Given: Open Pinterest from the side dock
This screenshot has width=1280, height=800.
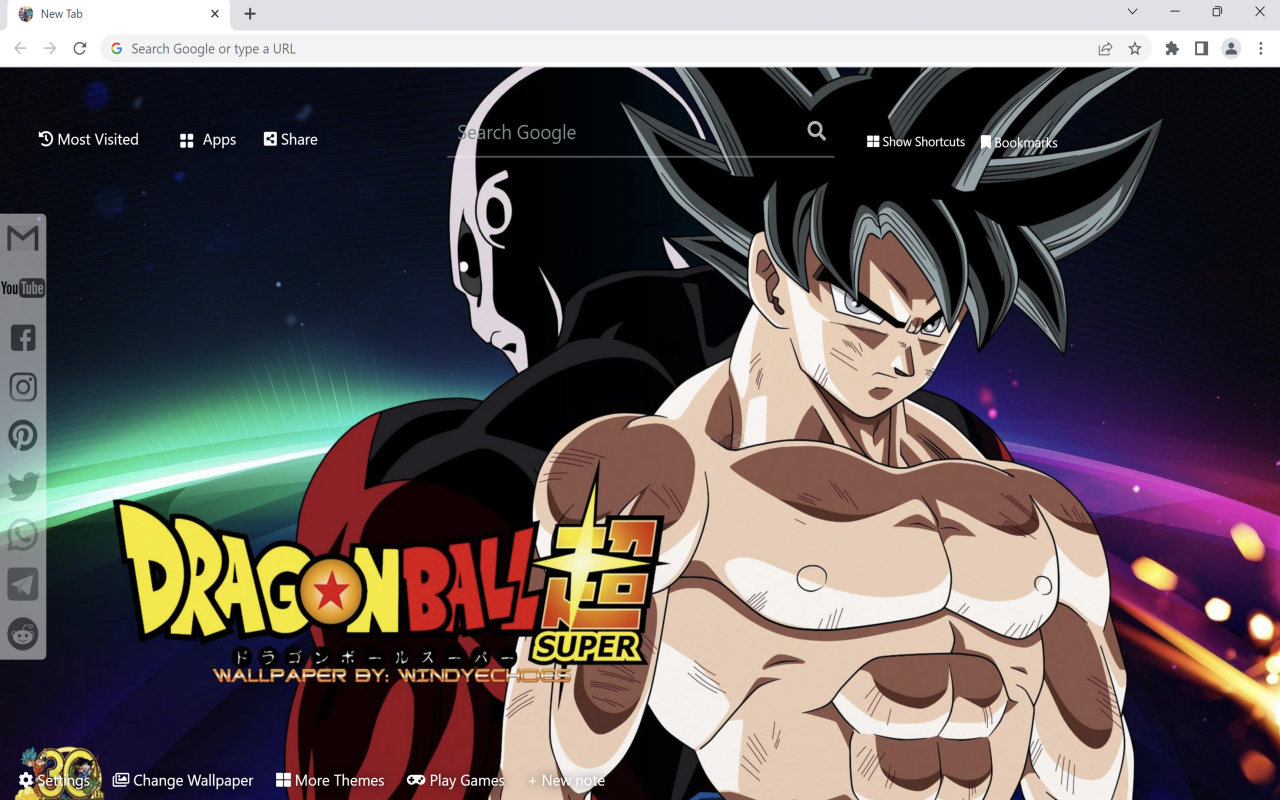Looking at the screenshot, I should [x=23, y=436].
